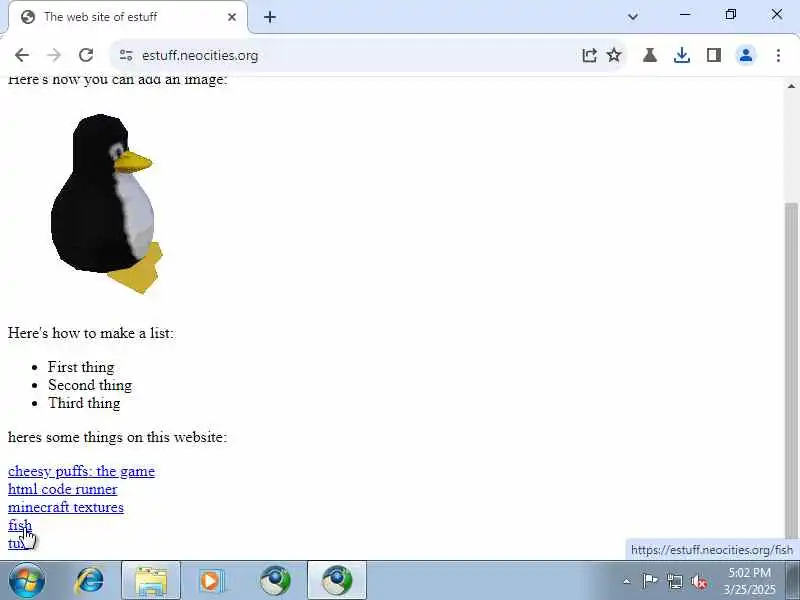
Task: Go back using the browser back arrow
Action: click(x=22, y=55)
